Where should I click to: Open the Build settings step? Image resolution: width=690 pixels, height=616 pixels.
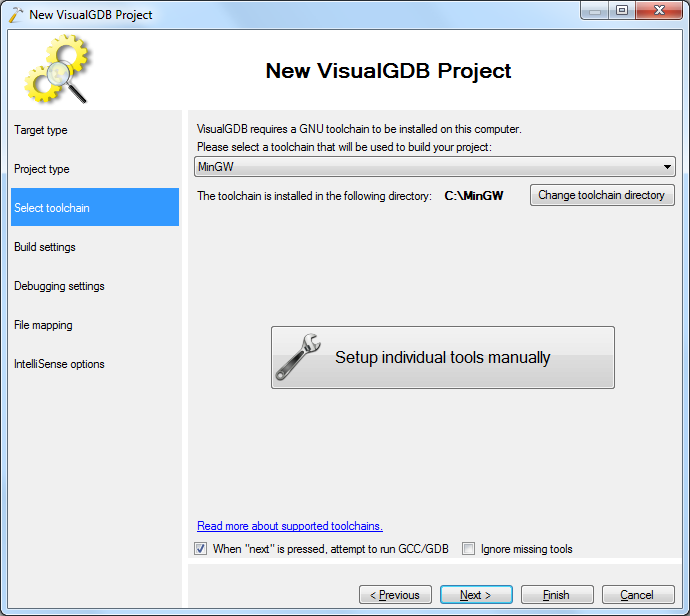(x=95, y=246)
